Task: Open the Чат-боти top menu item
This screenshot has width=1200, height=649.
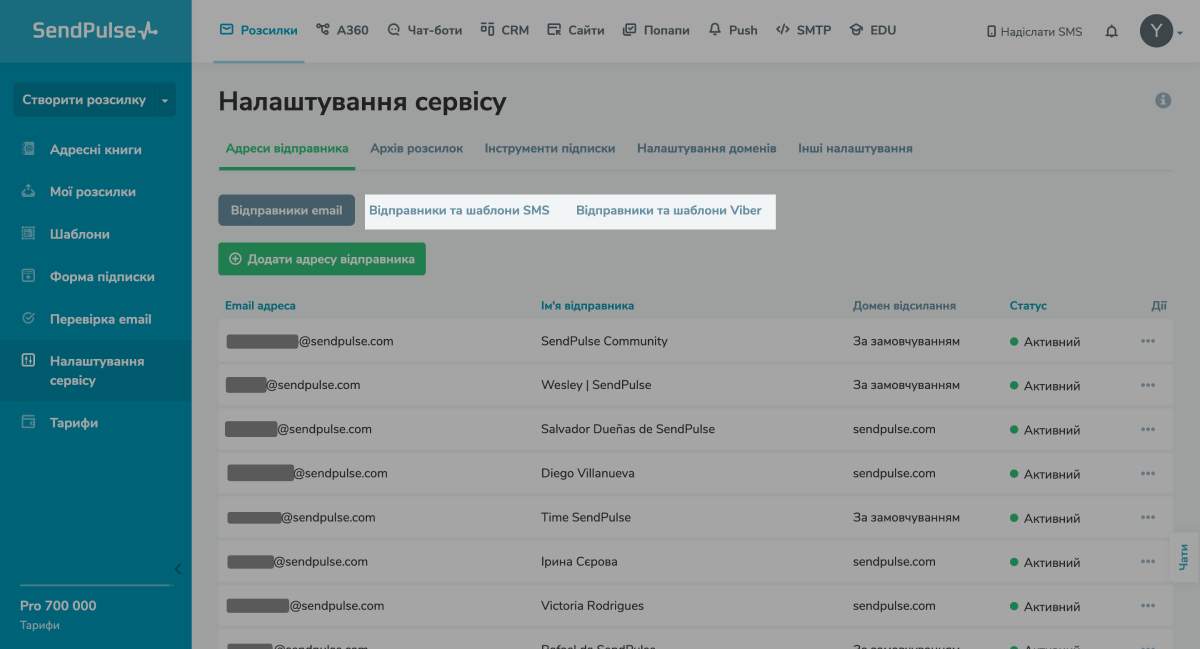Action: click(x=425, y=30)
